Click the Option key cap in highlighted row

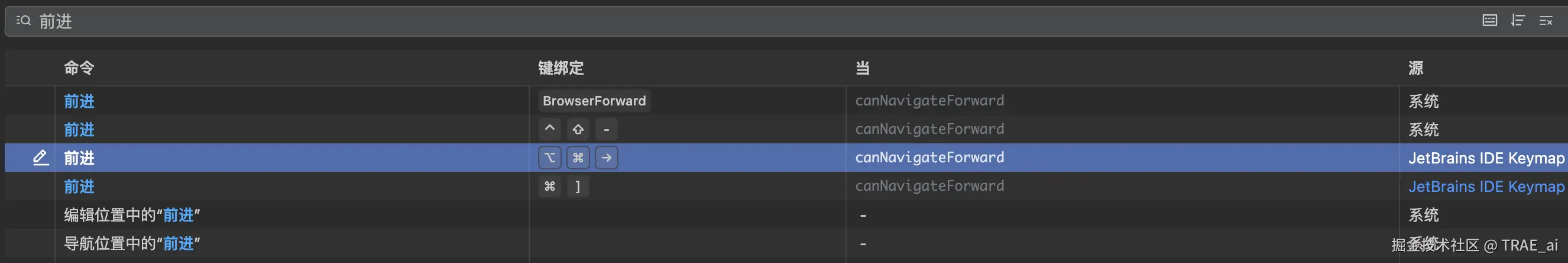point(549,158)
